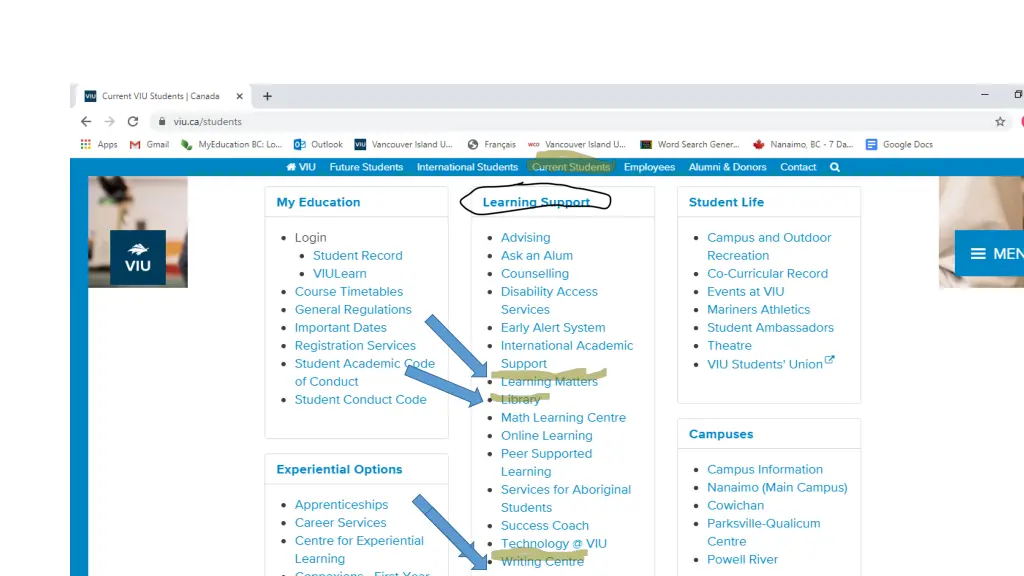Open the Student Record link
Image resolution: width=1024 pixels, height=576 pixels.
(357, 255)
